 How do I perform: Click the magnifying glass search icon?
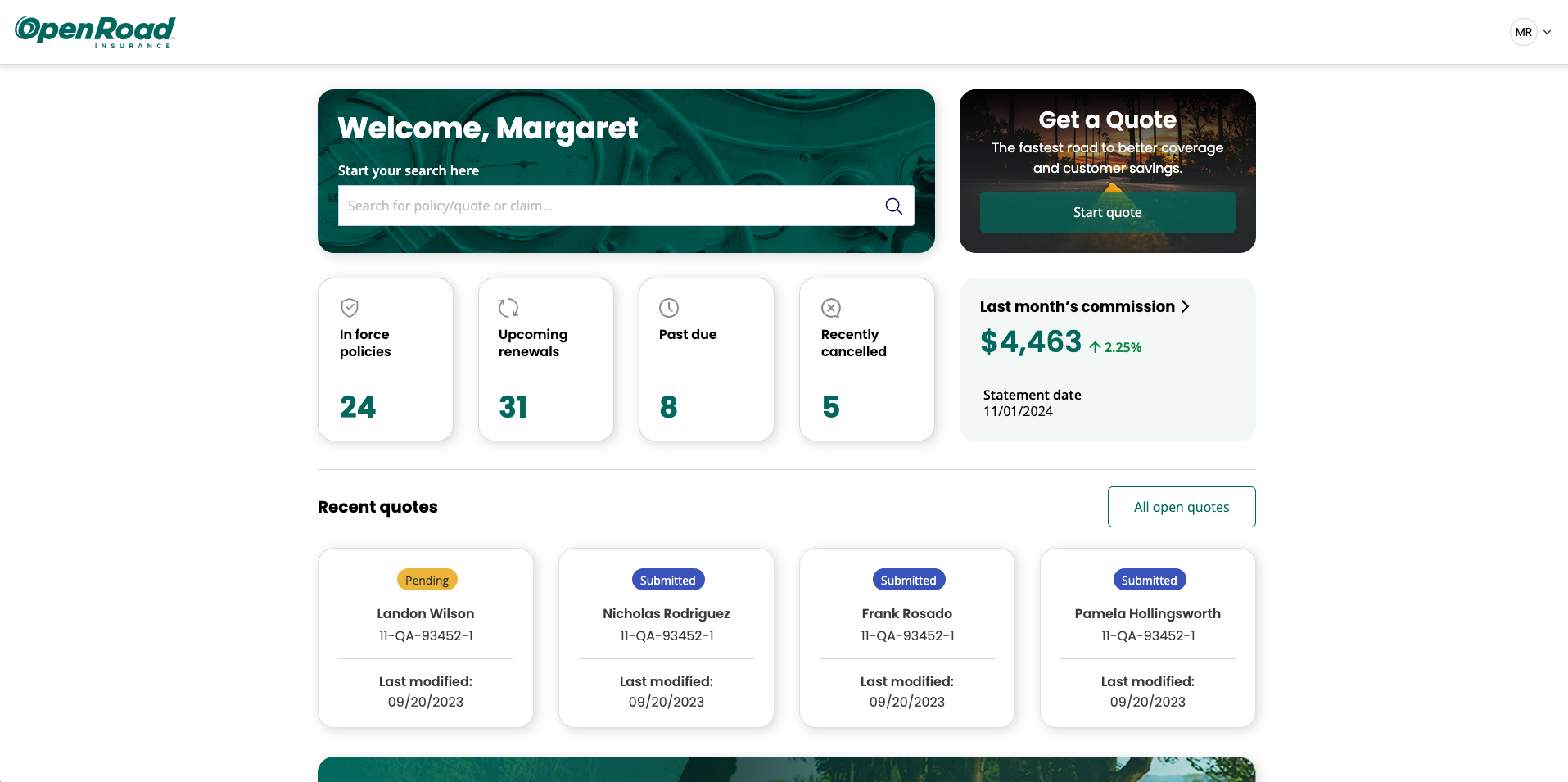pos(893,206)
